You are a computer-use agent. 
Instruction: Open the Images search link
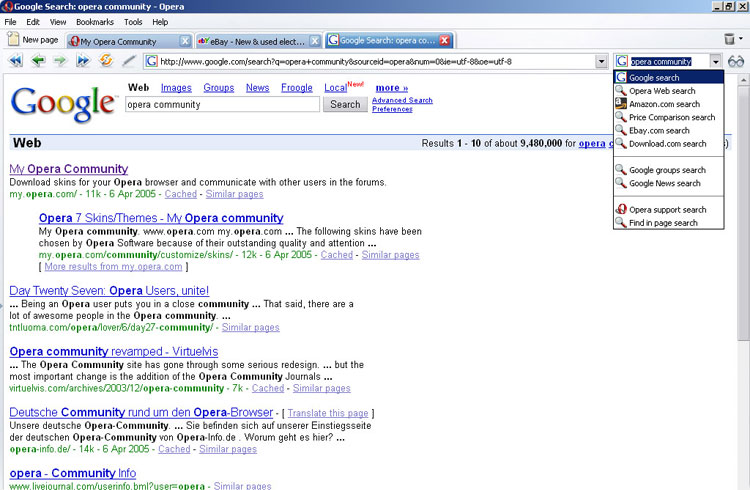pos(176,88)
